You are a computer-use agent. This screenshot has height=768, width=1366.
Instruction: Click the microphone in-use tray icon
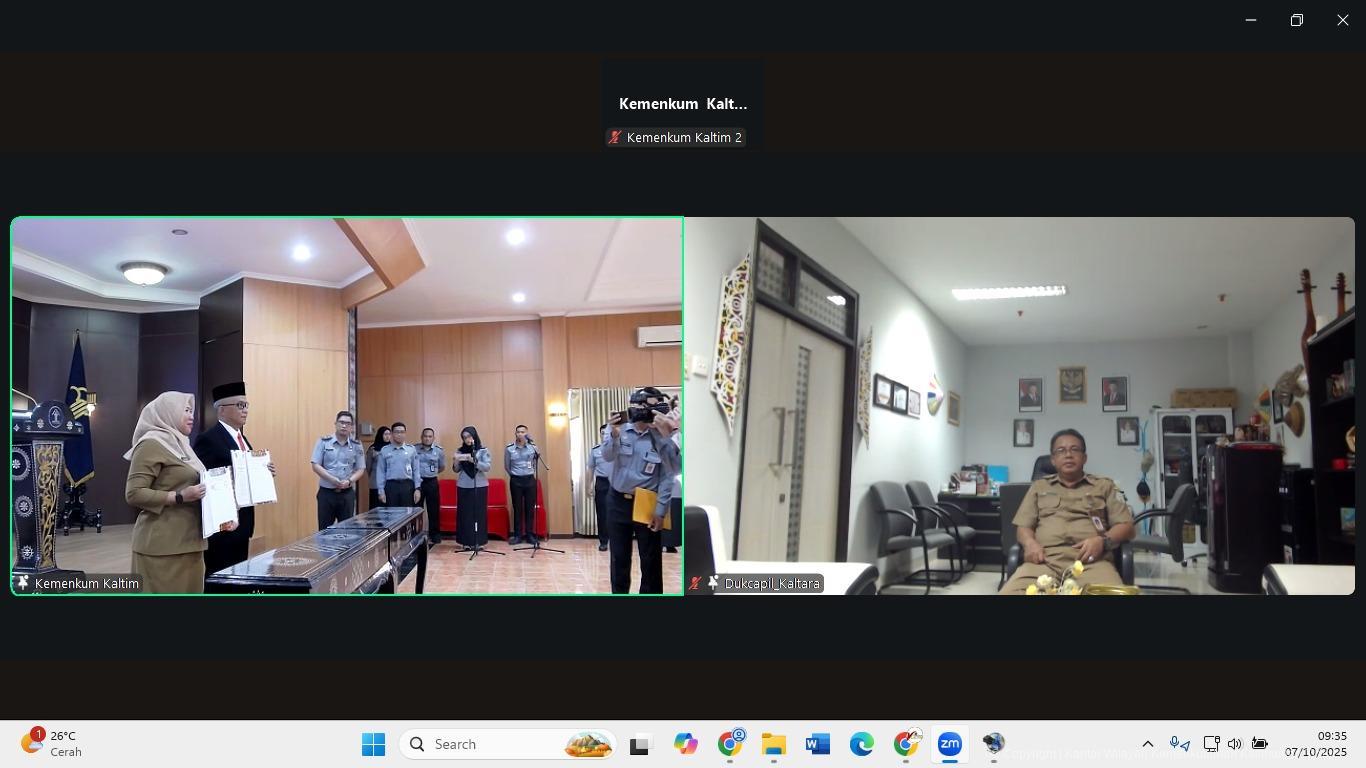[x=1179, y=744]
